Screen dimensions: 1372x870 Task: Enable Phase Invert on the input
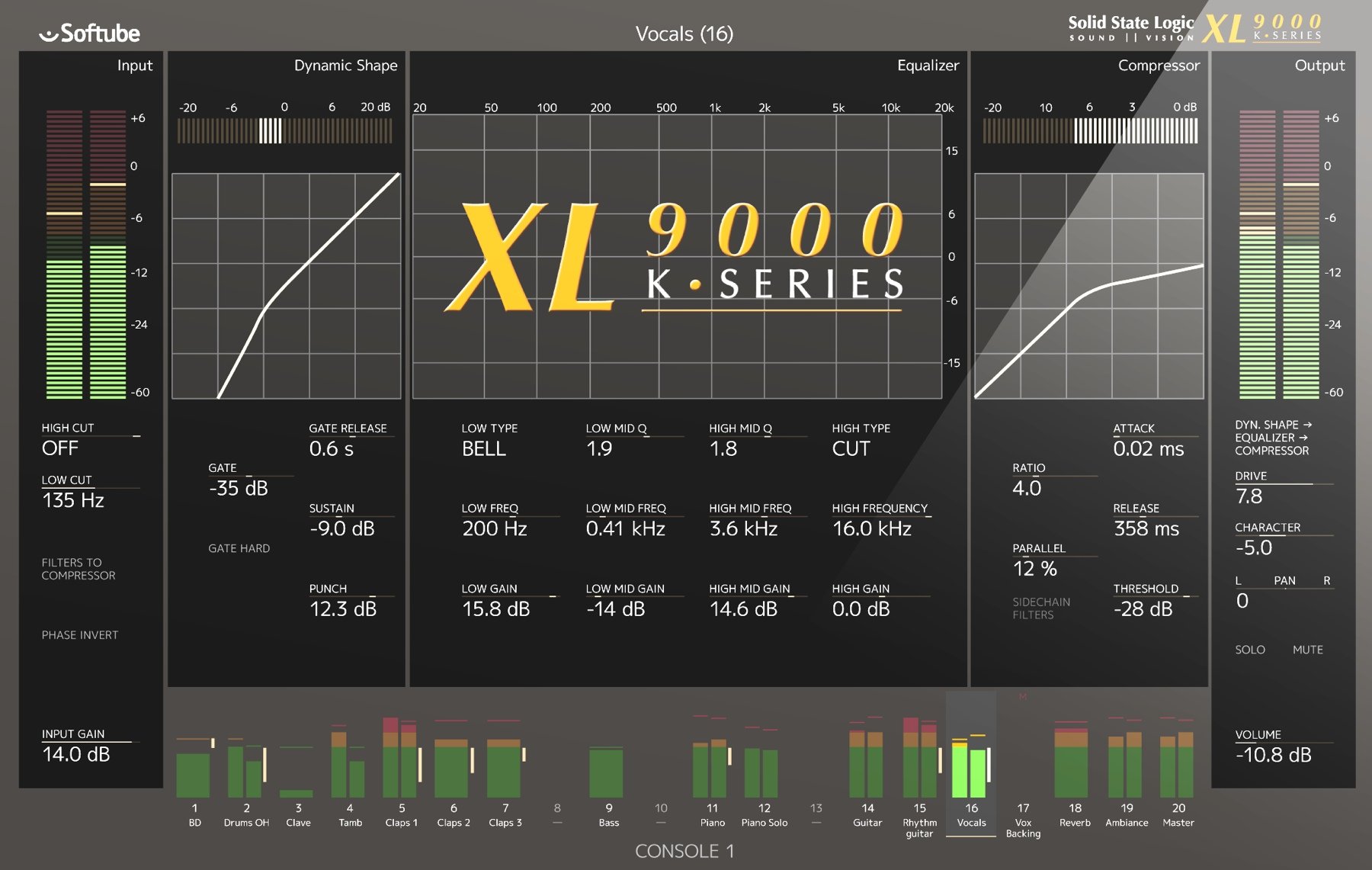[80, 634]
